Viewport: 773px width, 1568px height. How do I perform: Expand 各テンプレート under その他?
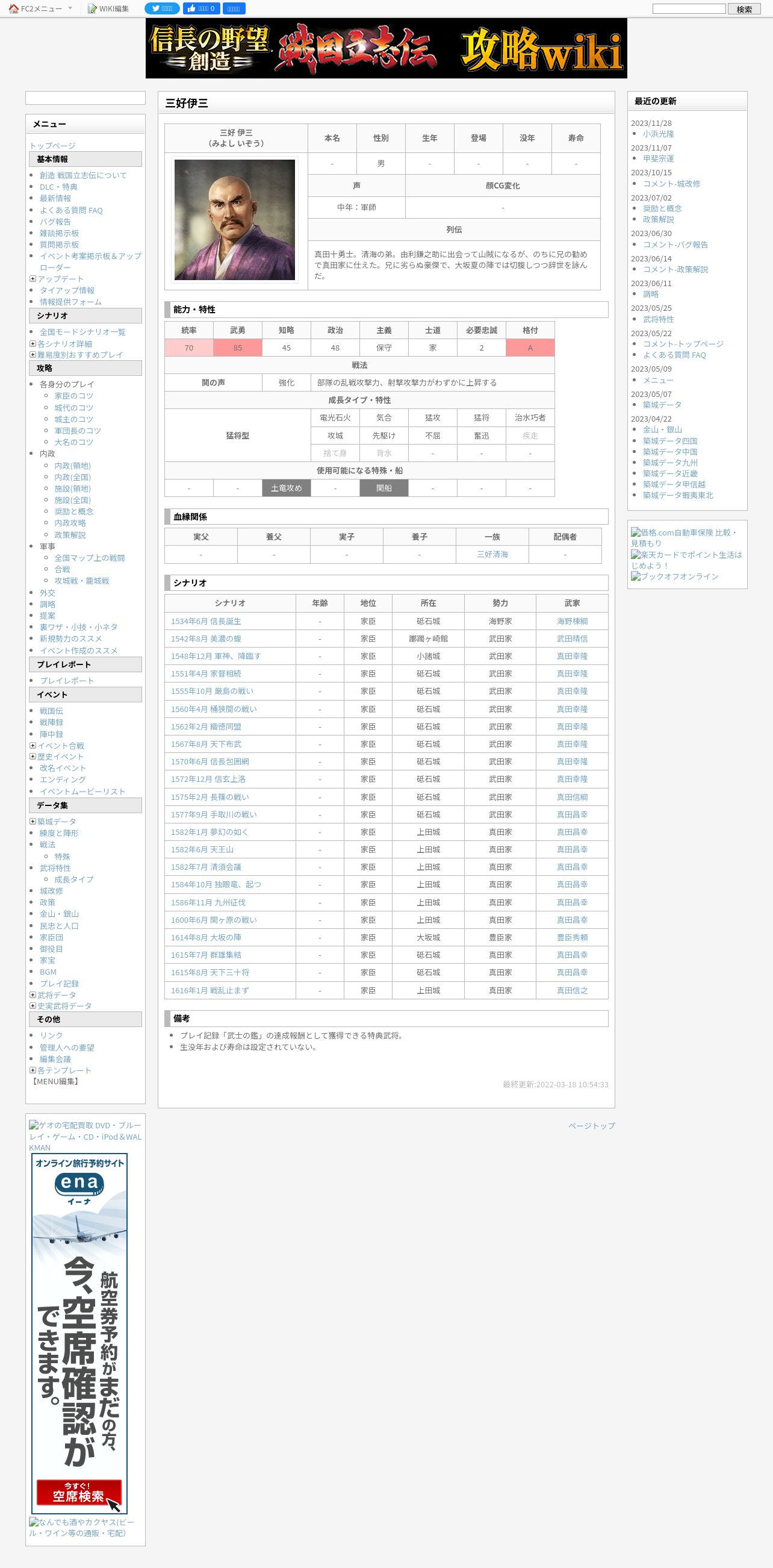(33, 1070)
